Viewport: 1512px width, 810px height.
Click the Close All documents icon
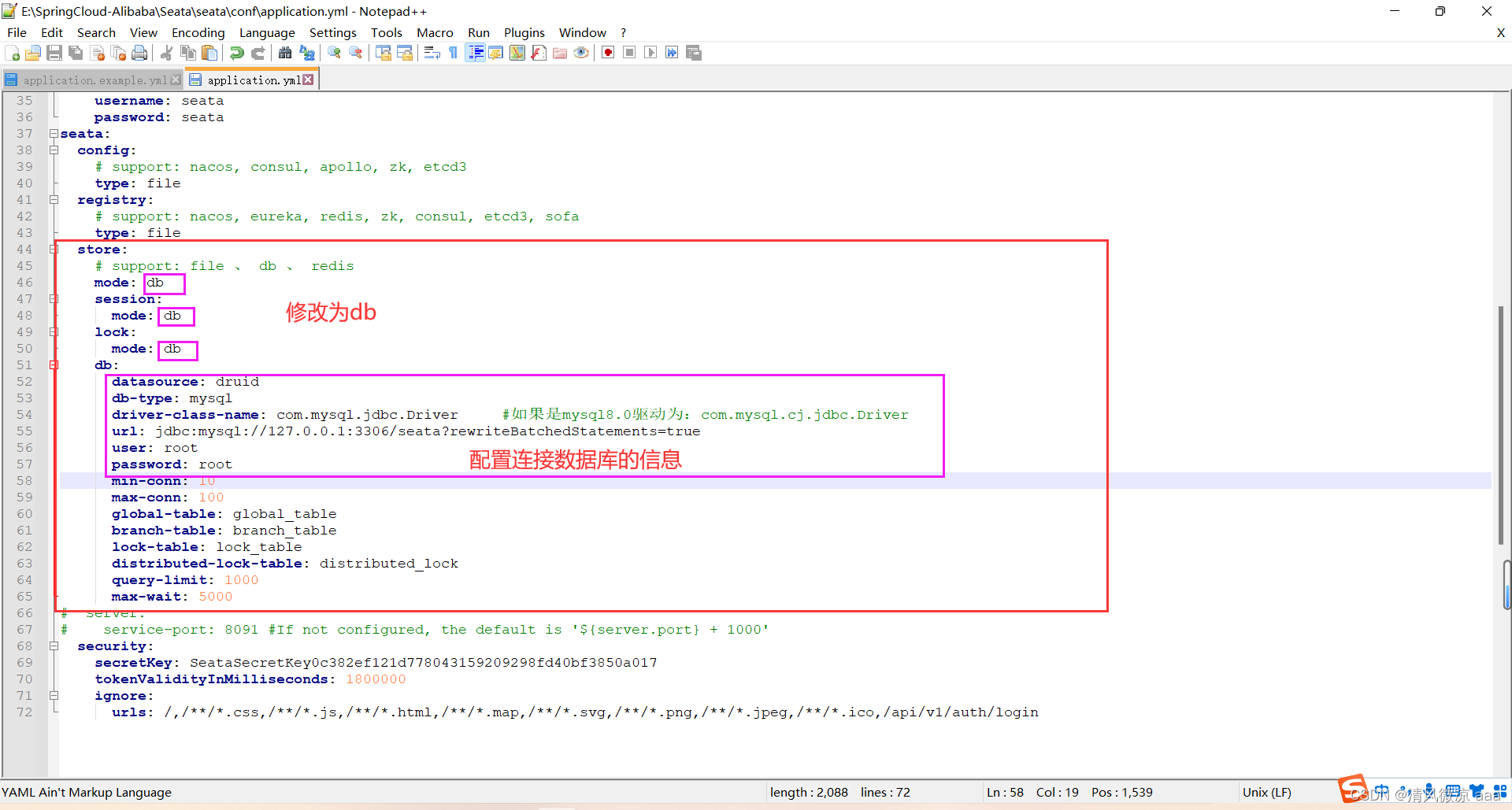click(x=118, y=53)
